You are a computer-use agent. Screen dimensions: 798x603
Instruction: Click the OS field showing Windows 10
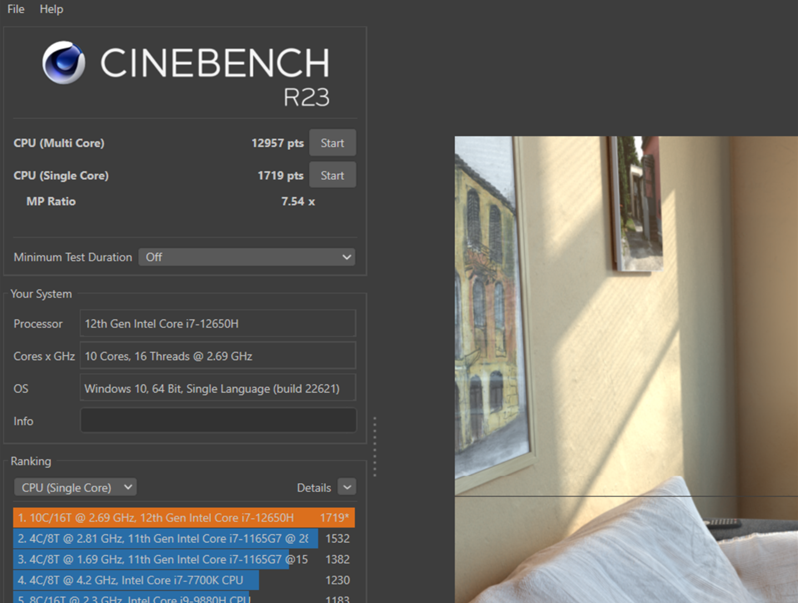click(218, 388)
